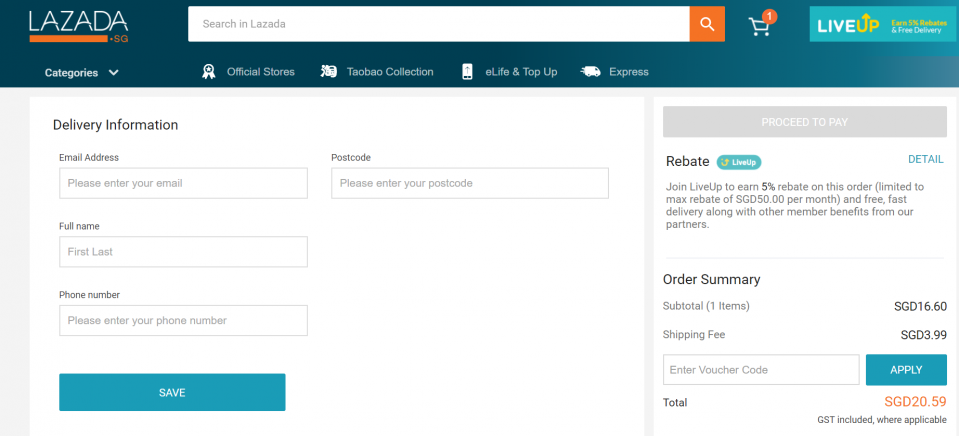Click the LiveUp badge beside Rebate

[x=739, y=161]
